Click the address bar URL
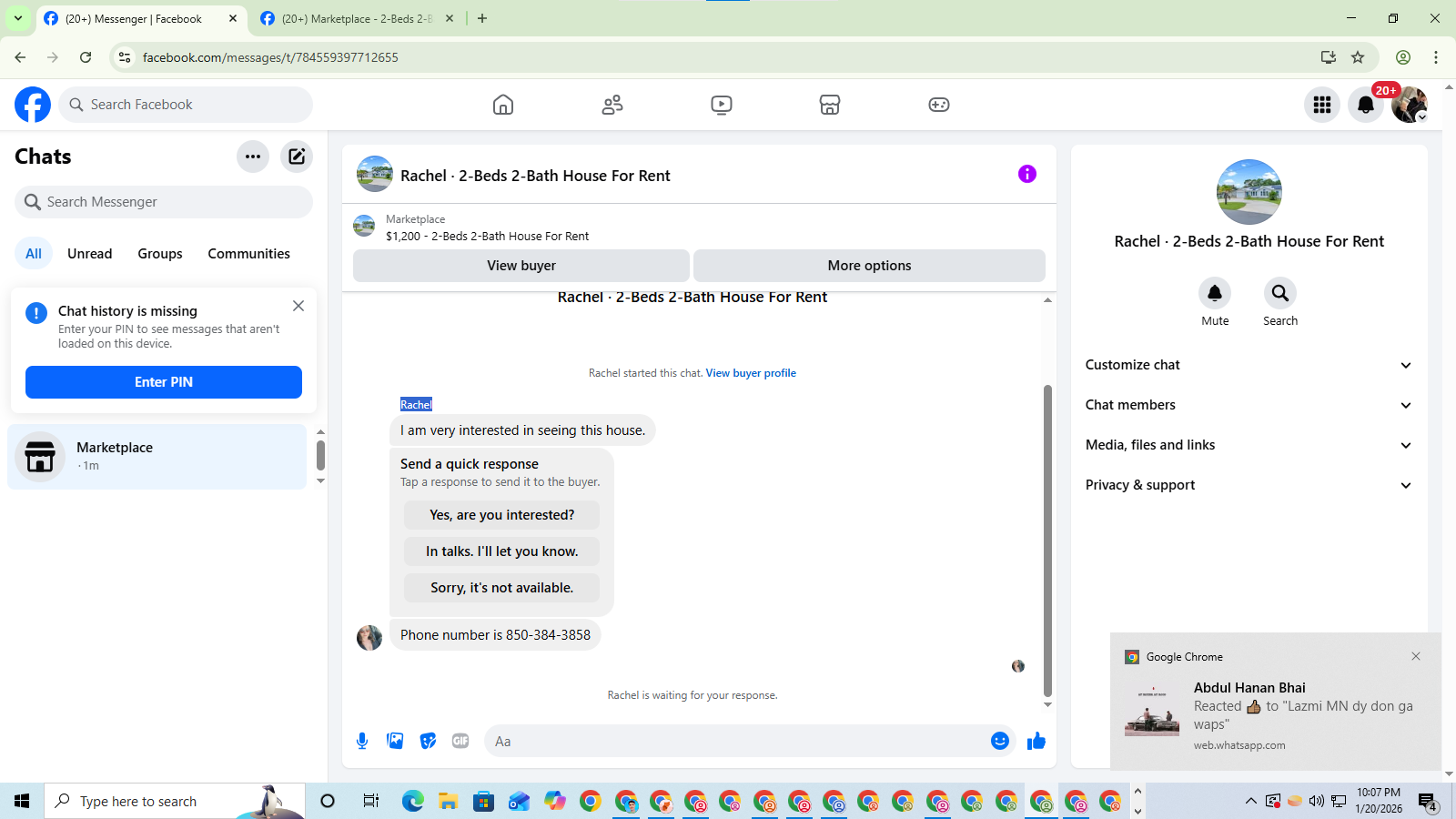The image size is (1456, 819). [270, 57]
